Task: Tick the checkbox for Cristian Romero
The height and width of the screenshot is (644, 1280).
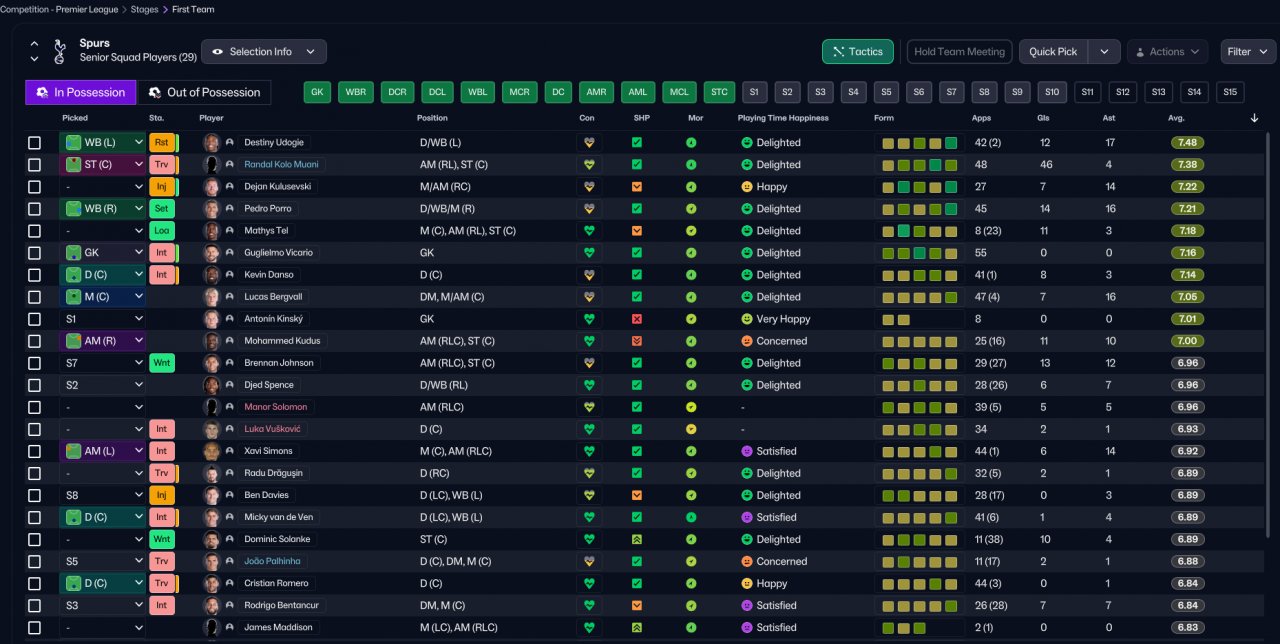Action: click(x=34, y=583)
